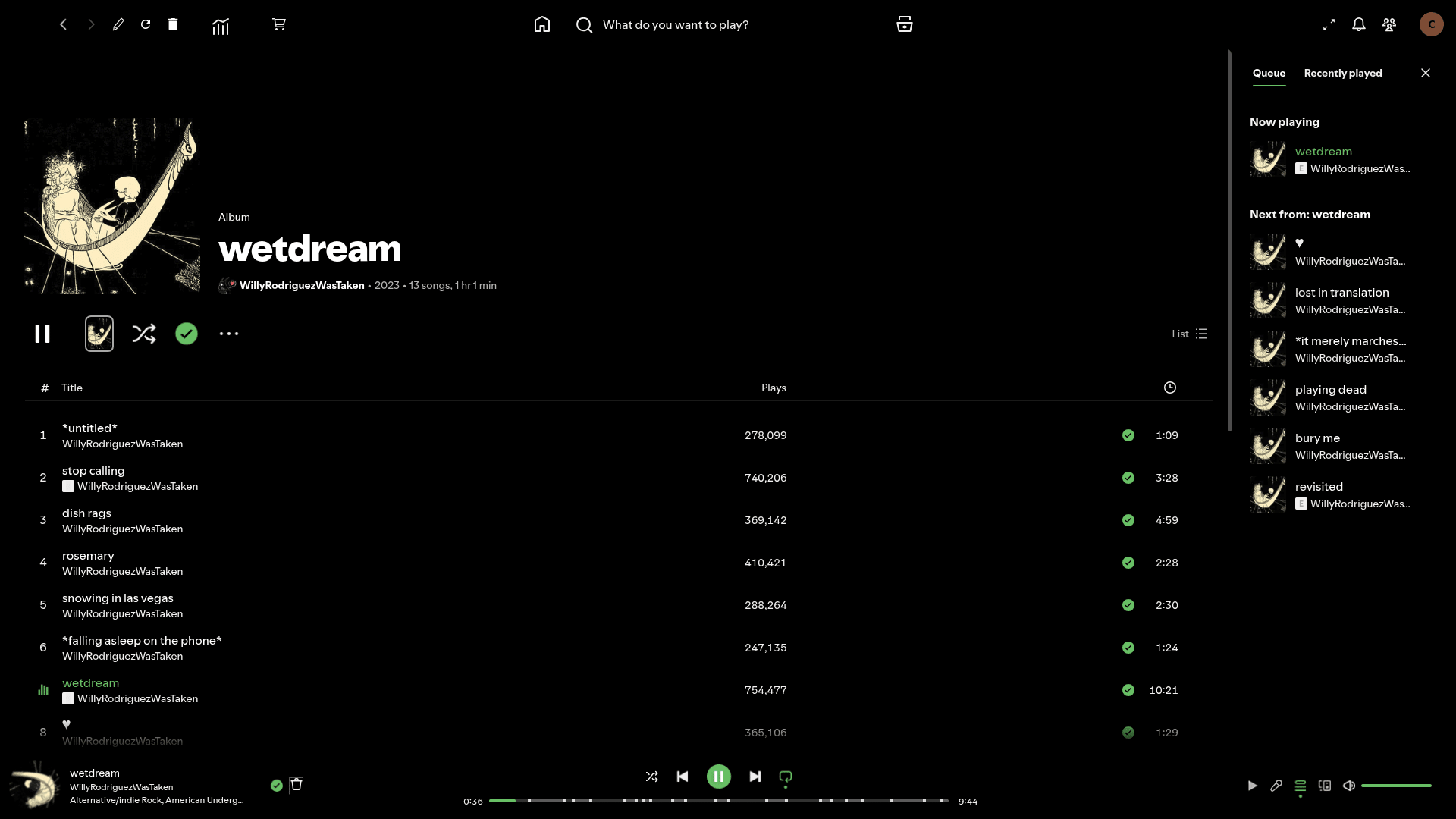Toggle shuffle in the album action row
1456x819 pixels.
144,334
